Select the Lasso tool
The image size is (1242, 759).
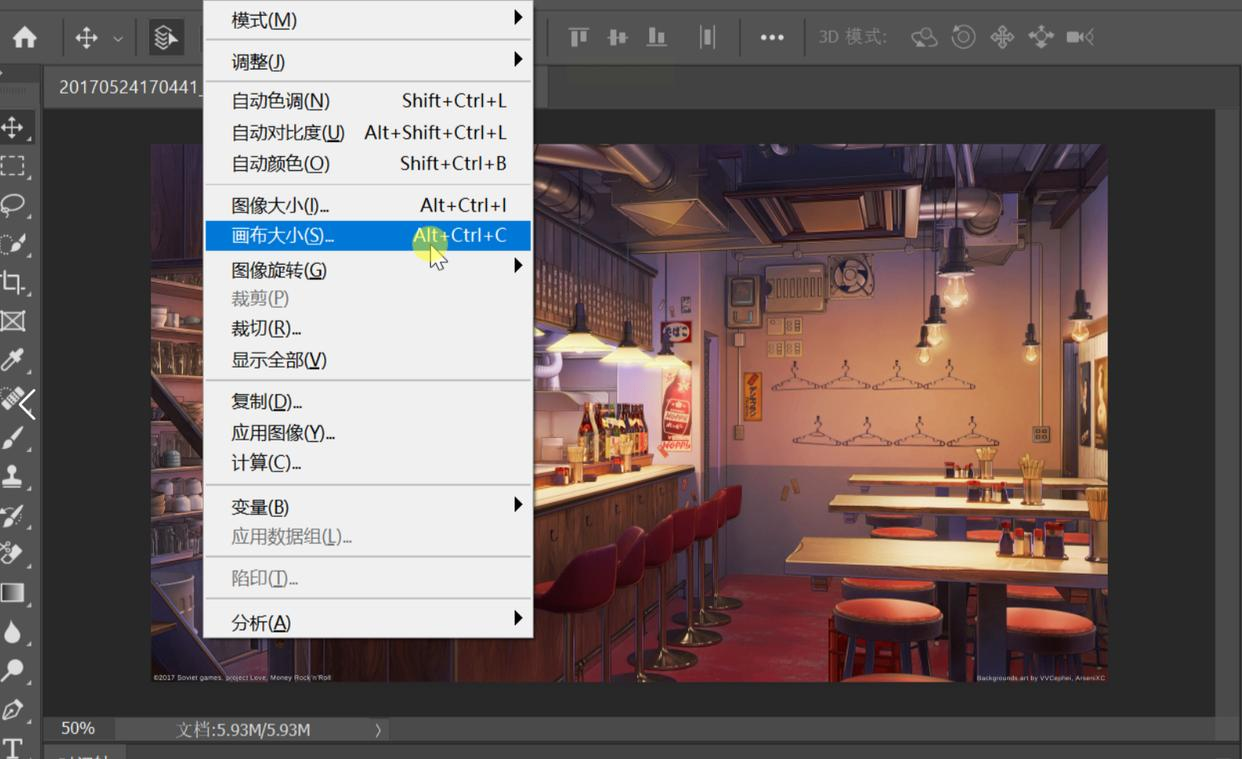(x=13, y=205)
